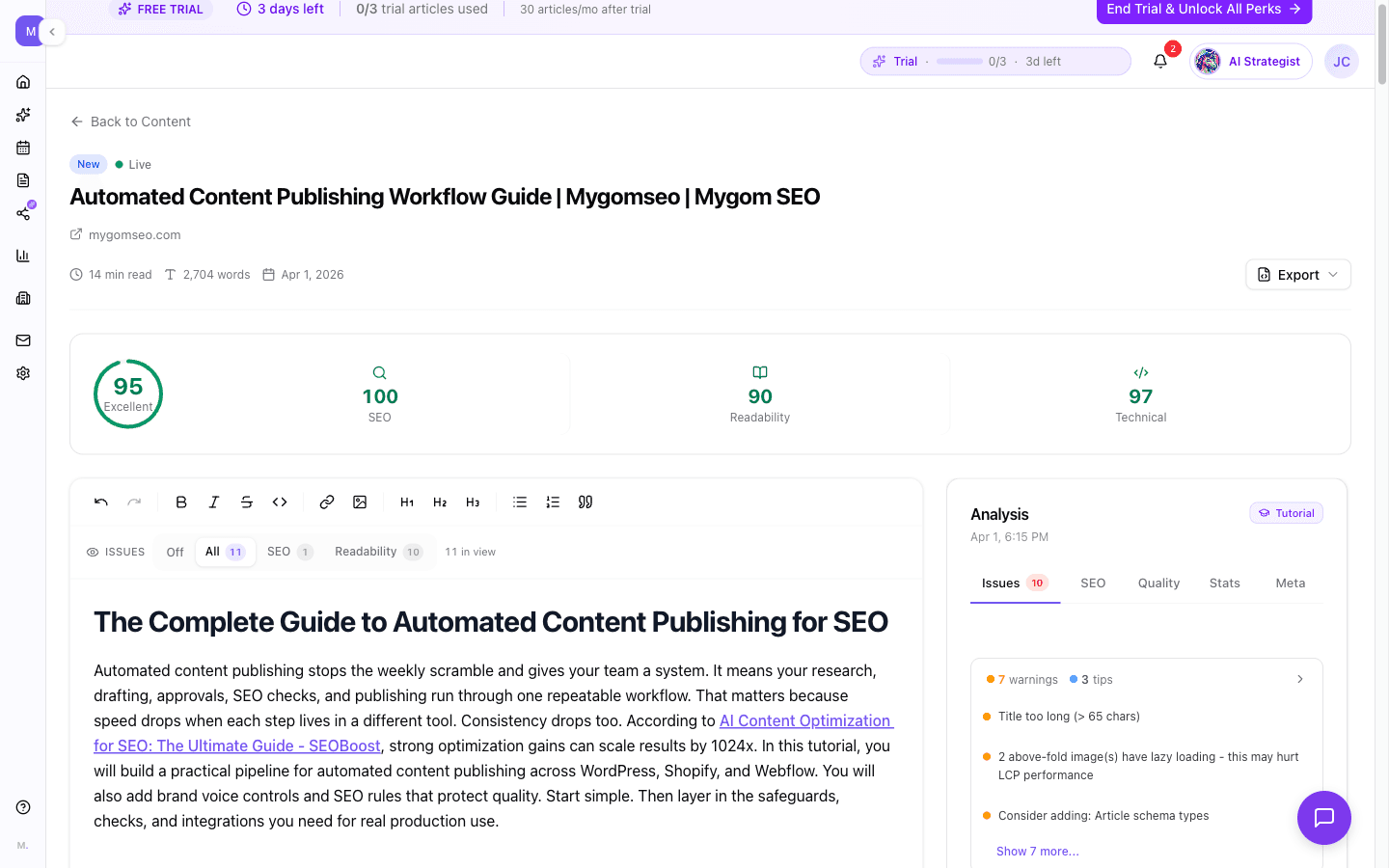Open the calendar icon in the sidebar
The image size is (1389, 868).
tap(23, 147)
